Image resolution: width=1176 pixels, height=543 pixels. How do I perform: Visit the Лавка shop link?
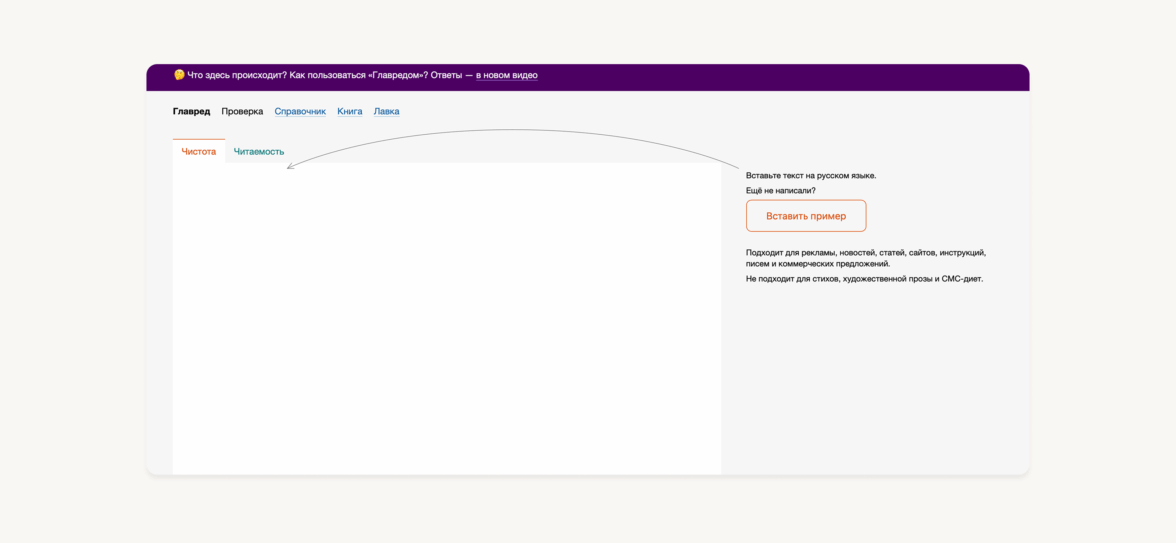386,112
